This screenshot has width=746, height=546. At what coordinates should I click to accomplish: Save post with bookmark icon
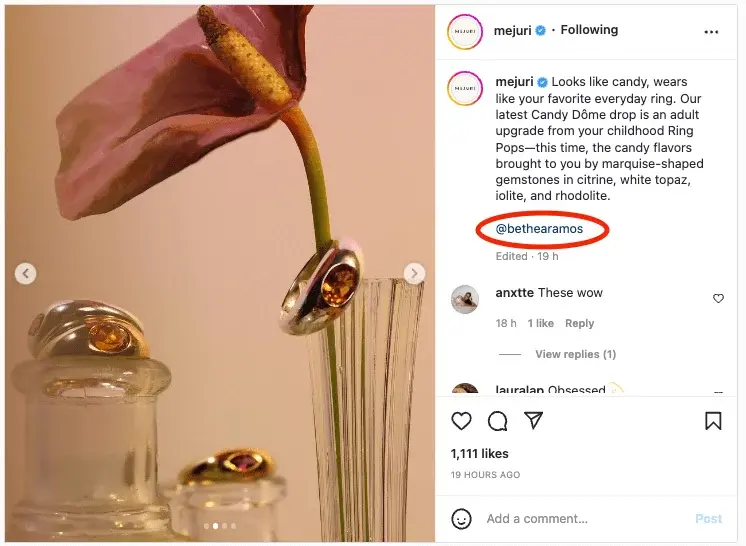[x=713, y=421]
